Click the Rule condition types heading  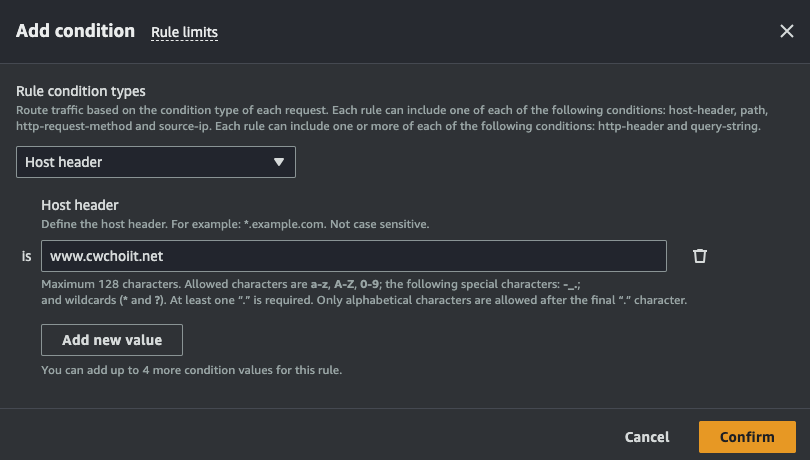(x=81, y=91)
